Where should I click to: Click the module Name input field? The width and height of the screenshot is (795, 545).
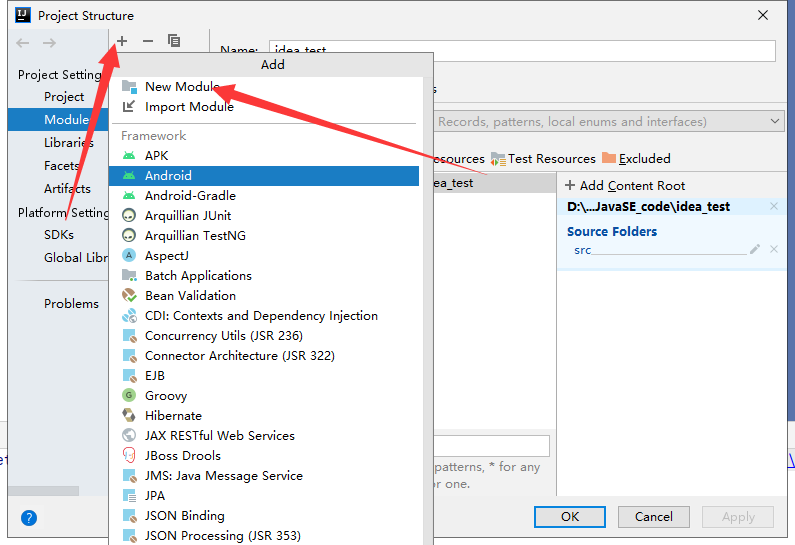click(x=522, y=51)
